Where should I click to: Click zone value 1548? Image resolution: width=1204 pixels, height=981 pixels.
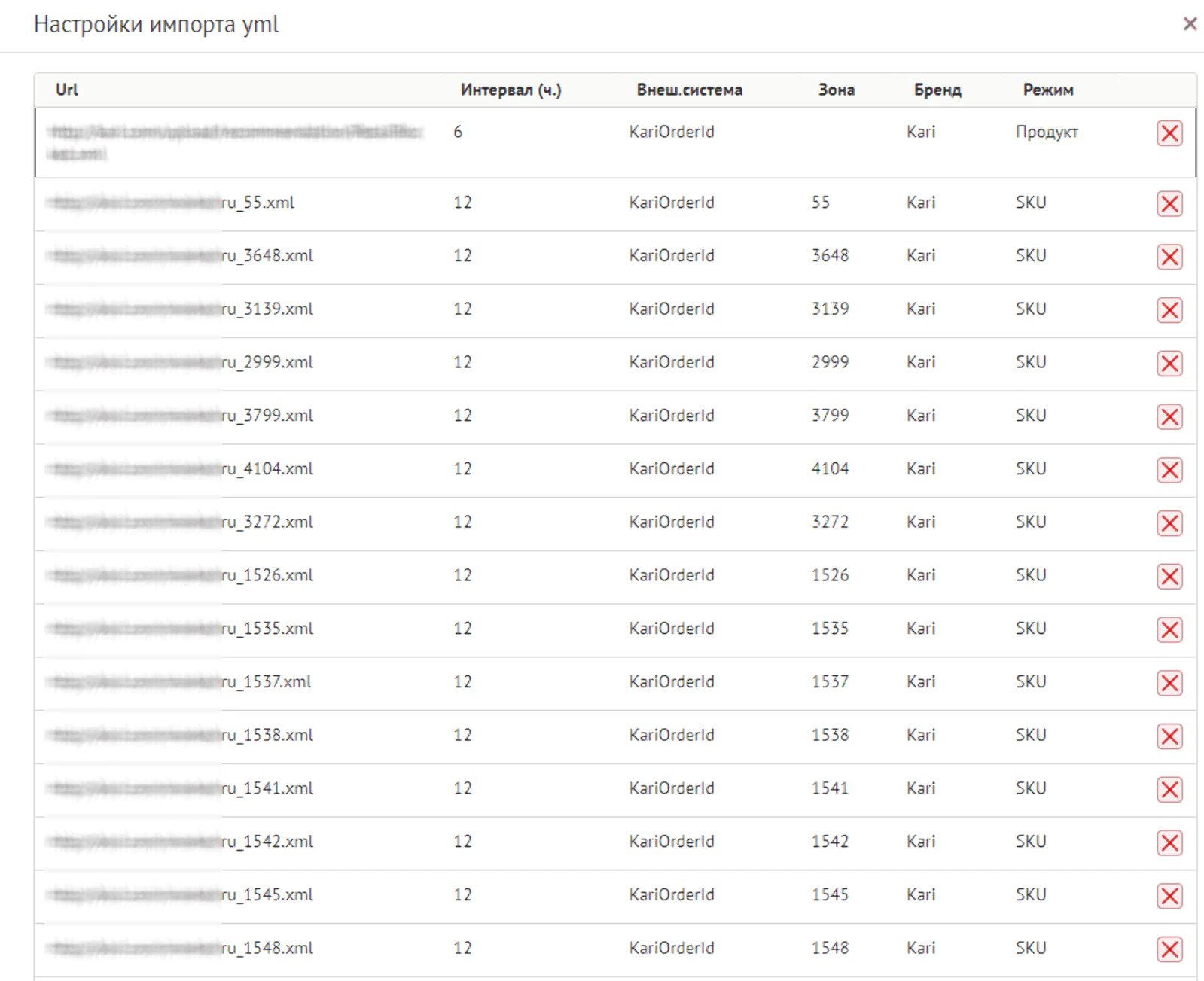[830, 949]
